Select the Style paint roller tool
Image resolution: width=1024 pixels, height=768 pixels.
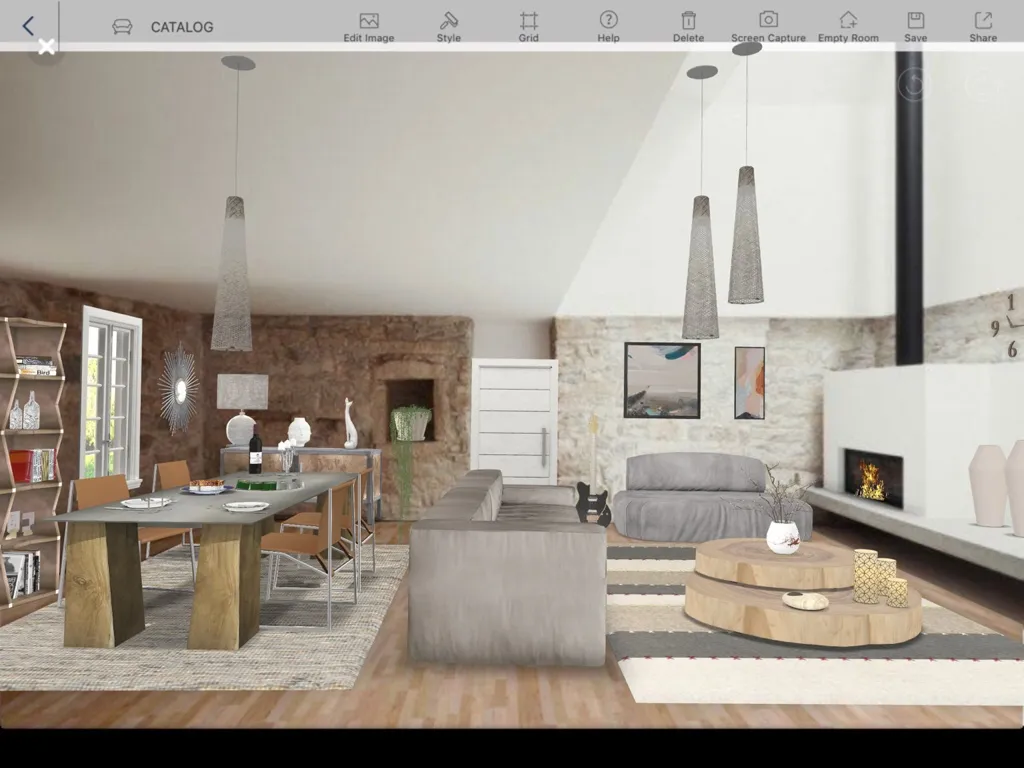point(449,27)
